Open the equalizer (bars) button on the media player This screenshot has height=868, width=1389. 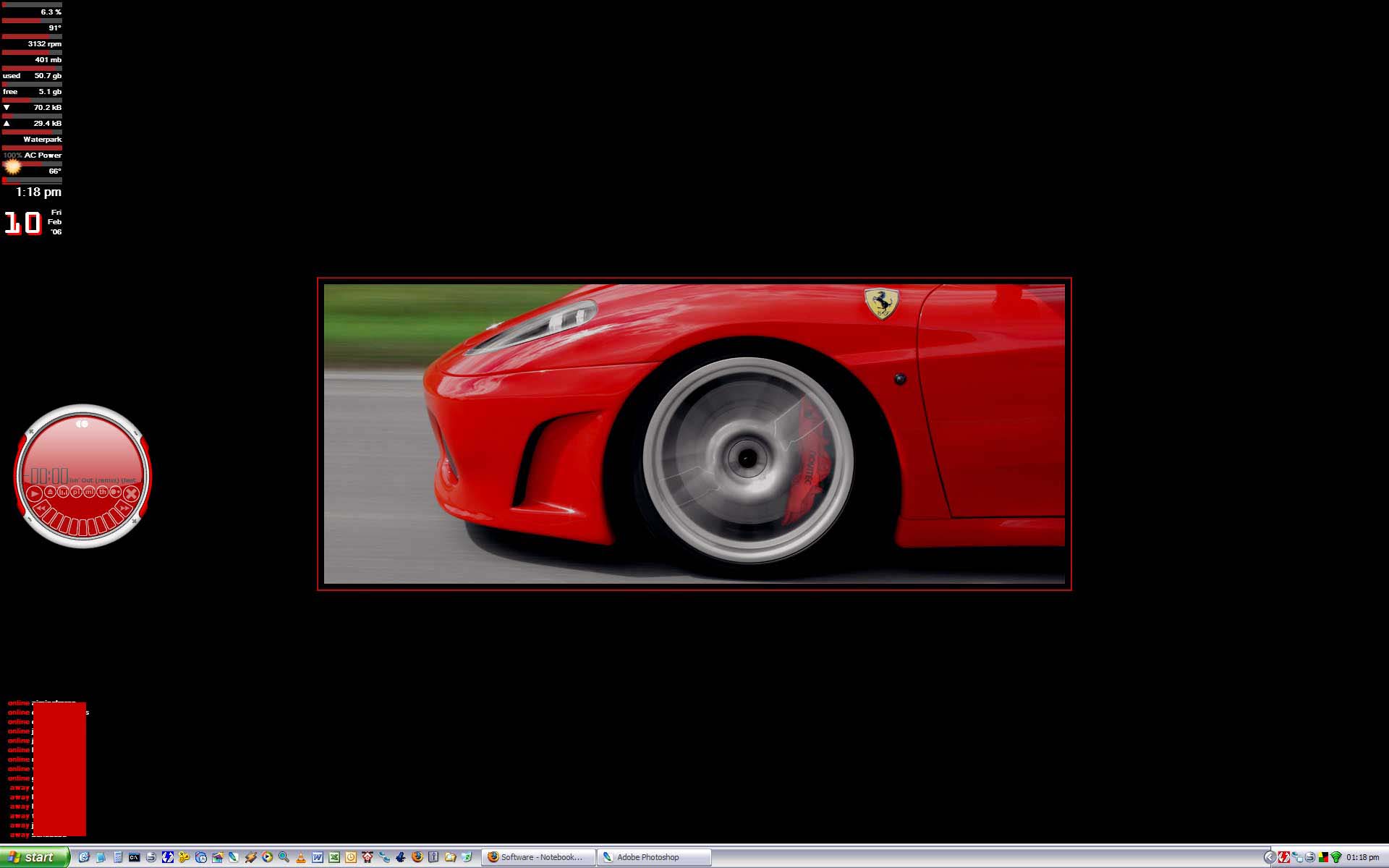pyautogui.click(x=64, y=492)
